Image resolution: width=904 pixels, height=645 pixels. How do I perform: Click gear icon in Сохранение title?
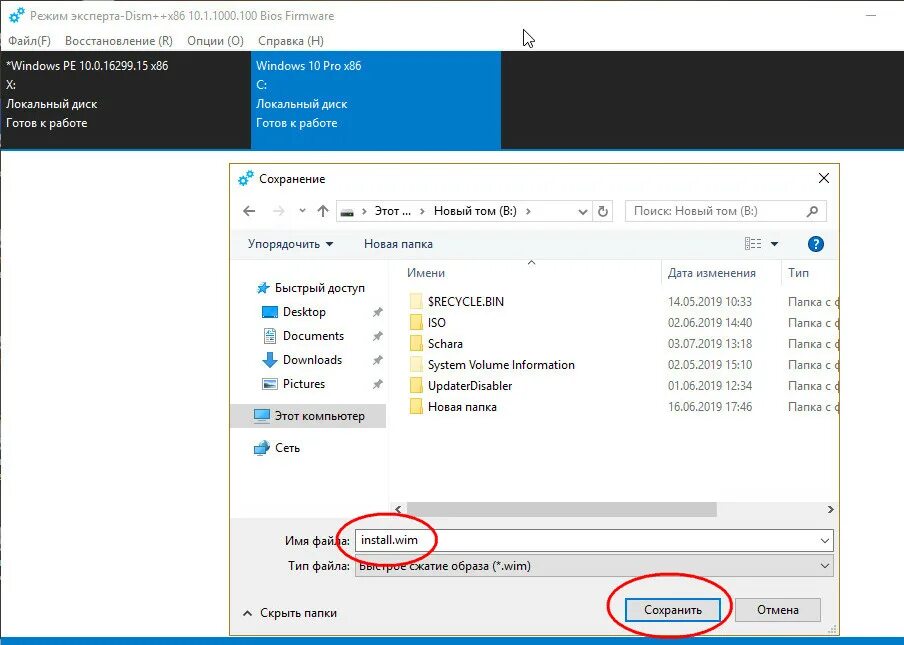(x=246, y=179)
